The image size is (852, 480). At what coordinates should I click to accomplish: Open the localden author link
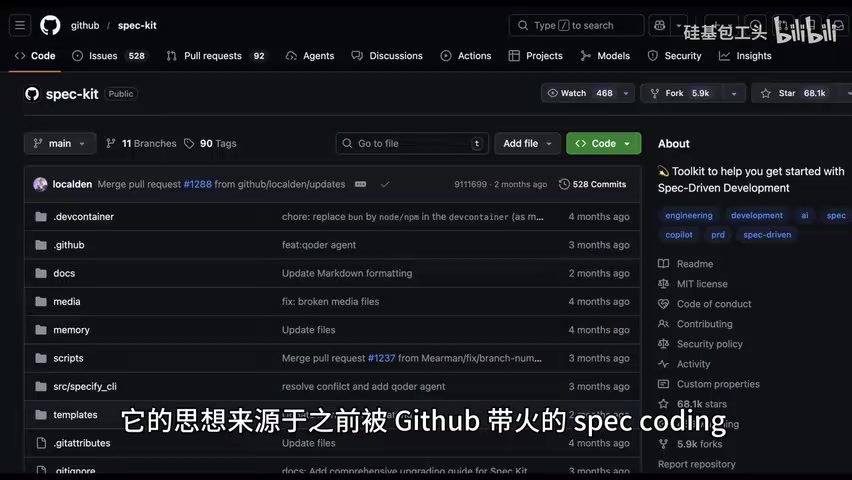(72, 184)
